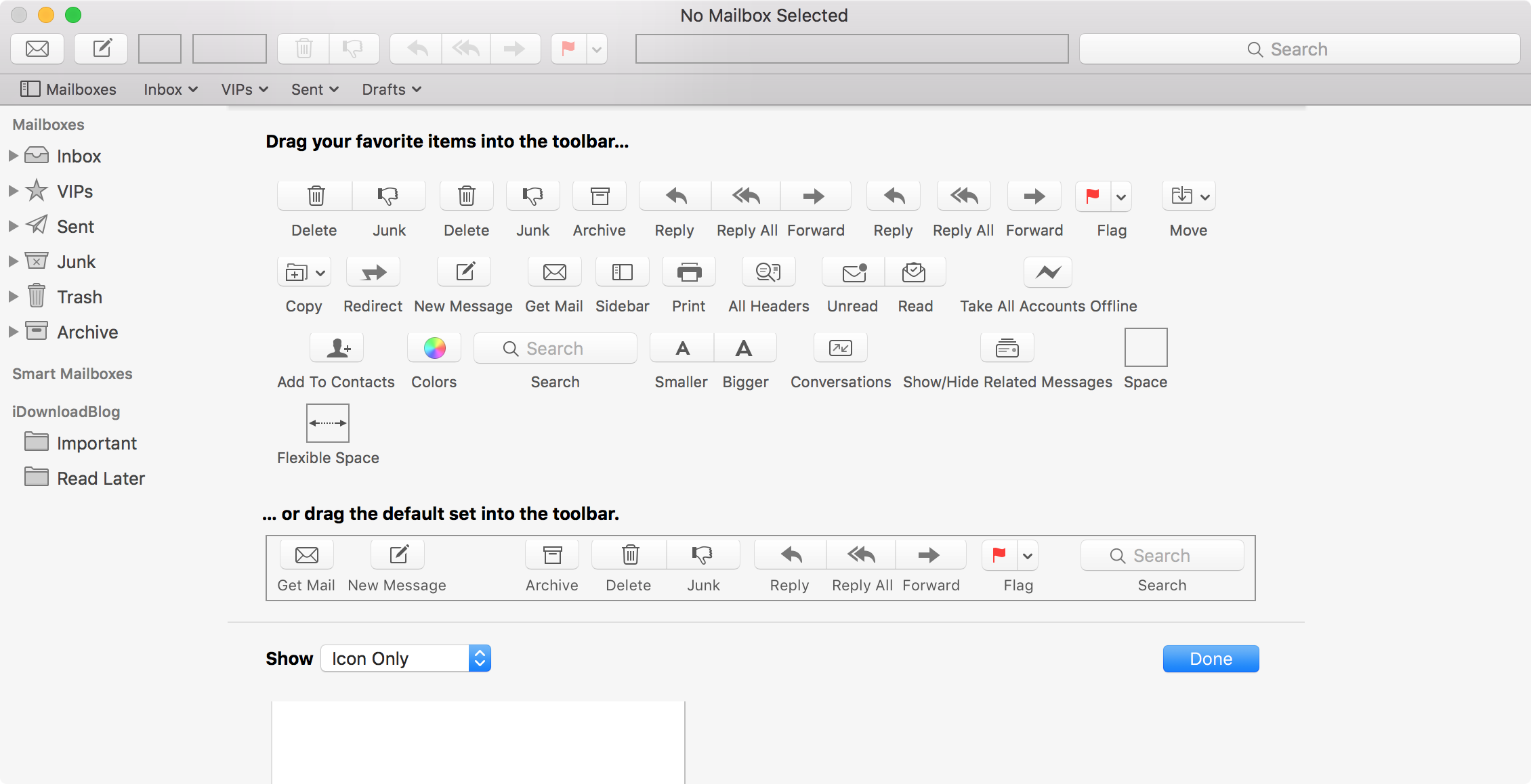Click standalone Reply All icon in favorite items

click(x=964, y=196)
